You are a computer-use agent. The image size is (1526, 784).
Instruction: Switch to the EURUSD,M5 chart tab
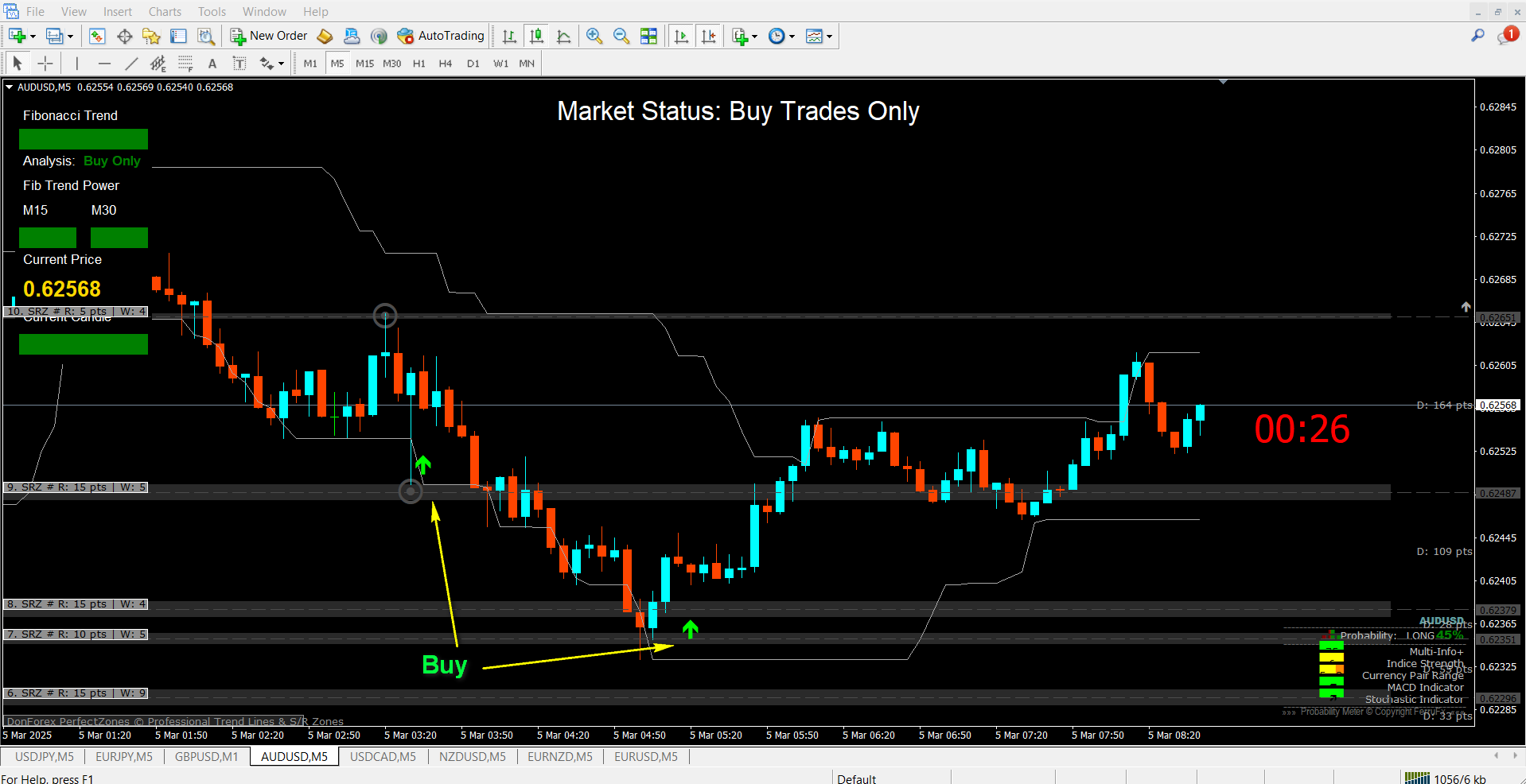click(x=645, y=756)
